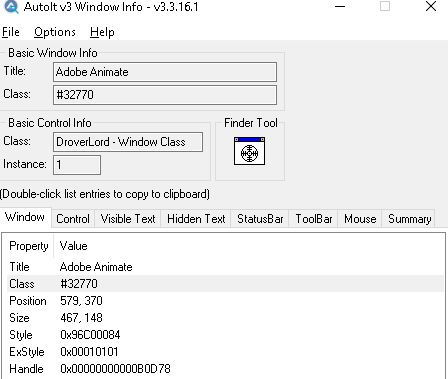The height and width of the screenshot is (379, 448).
Task: Switch to the Visible Text tab
Action: (x=128, y=219)
